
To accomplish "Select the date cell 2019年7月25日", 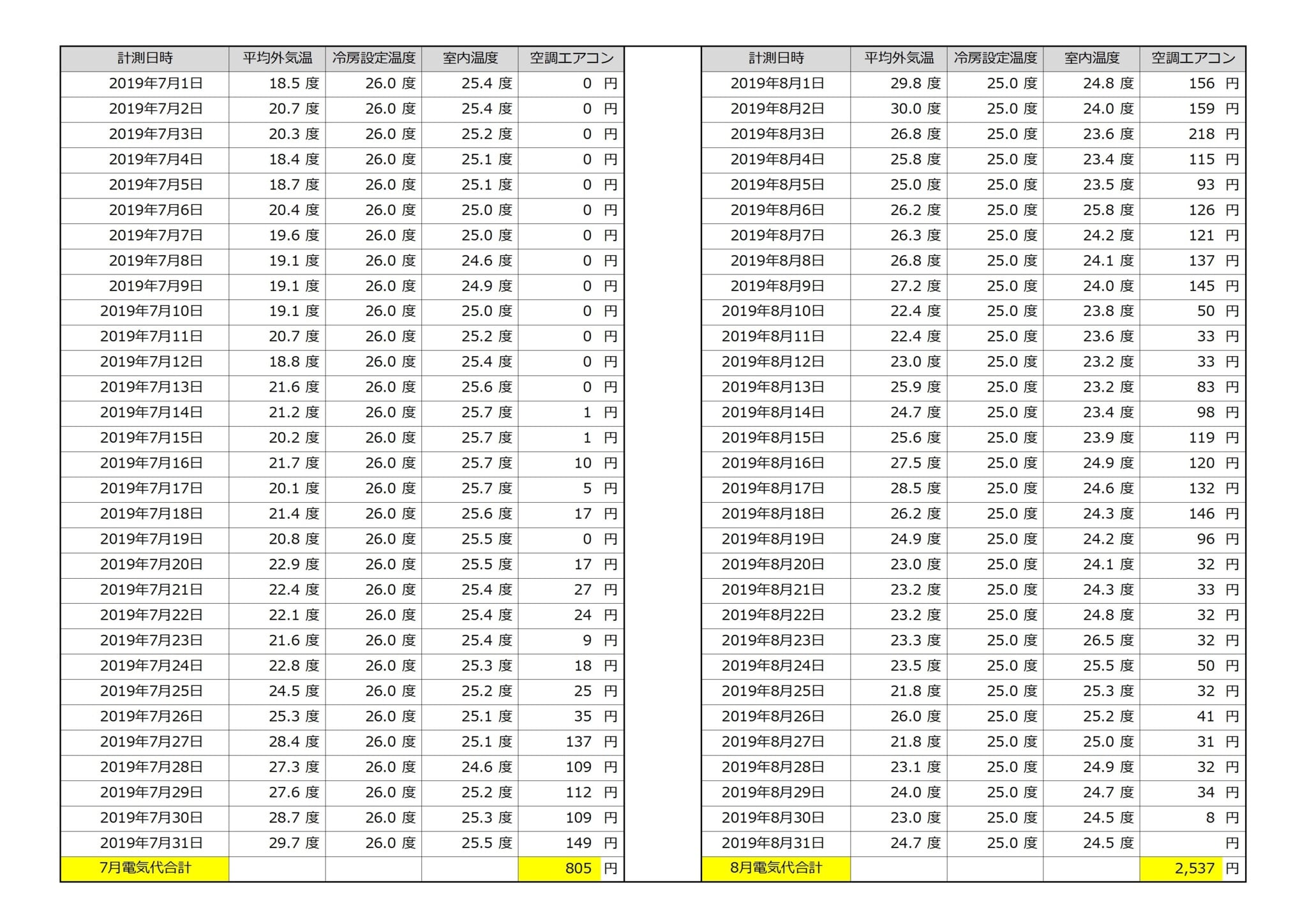I will click(145, 691).
